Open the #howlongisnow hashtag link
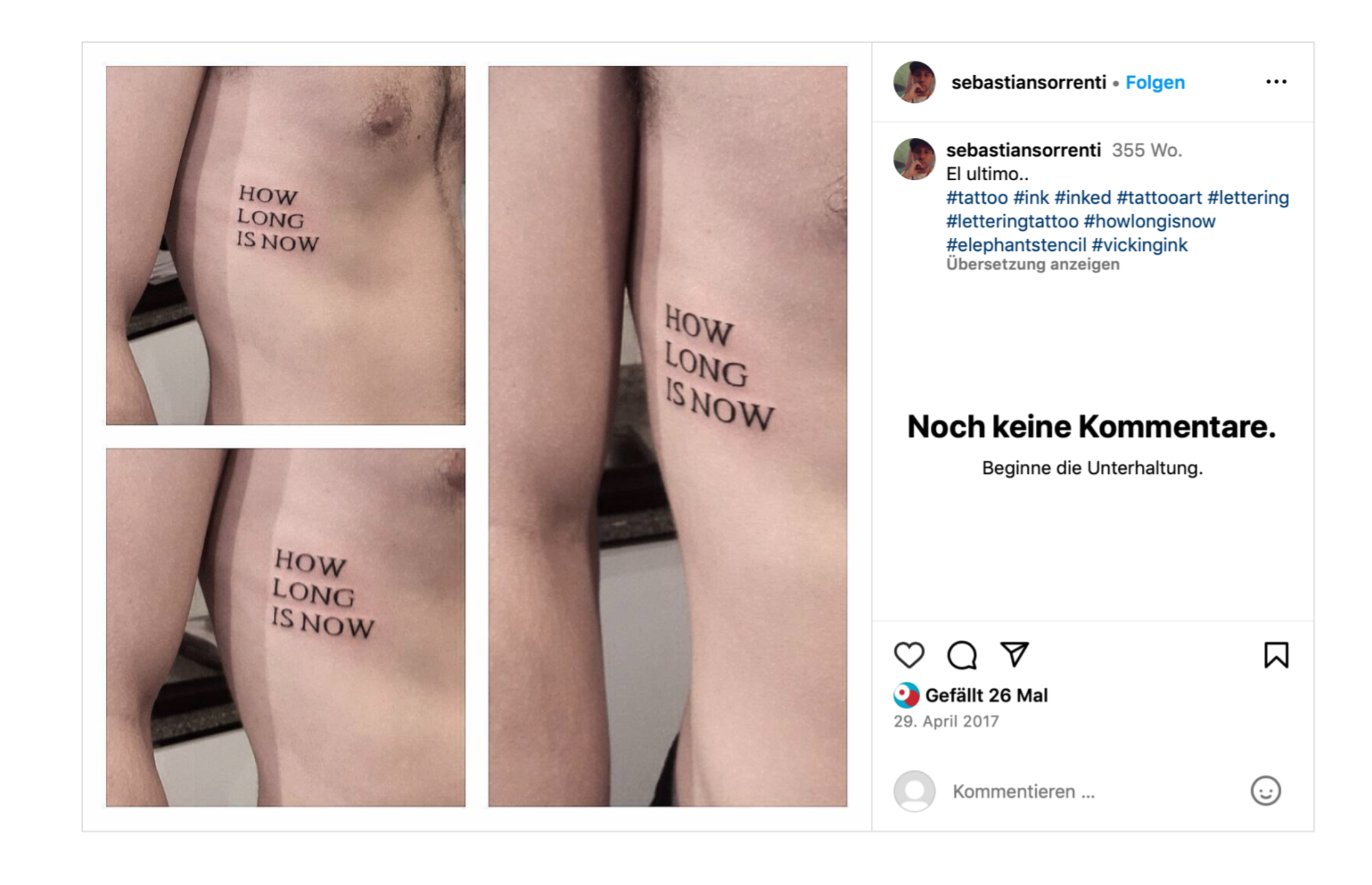1372x885 pixels. [x=1149, y=221]
